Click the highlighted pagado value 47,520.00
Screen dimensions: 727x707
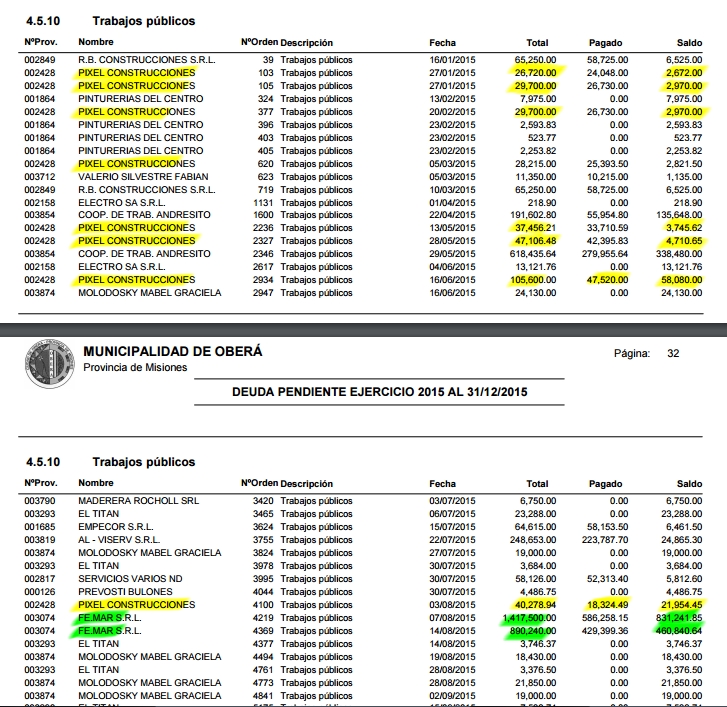tap(606, 280)
